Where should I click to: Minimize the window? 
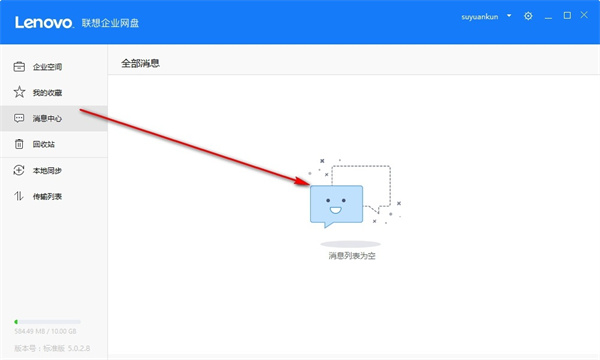click(x=548, y=17)
